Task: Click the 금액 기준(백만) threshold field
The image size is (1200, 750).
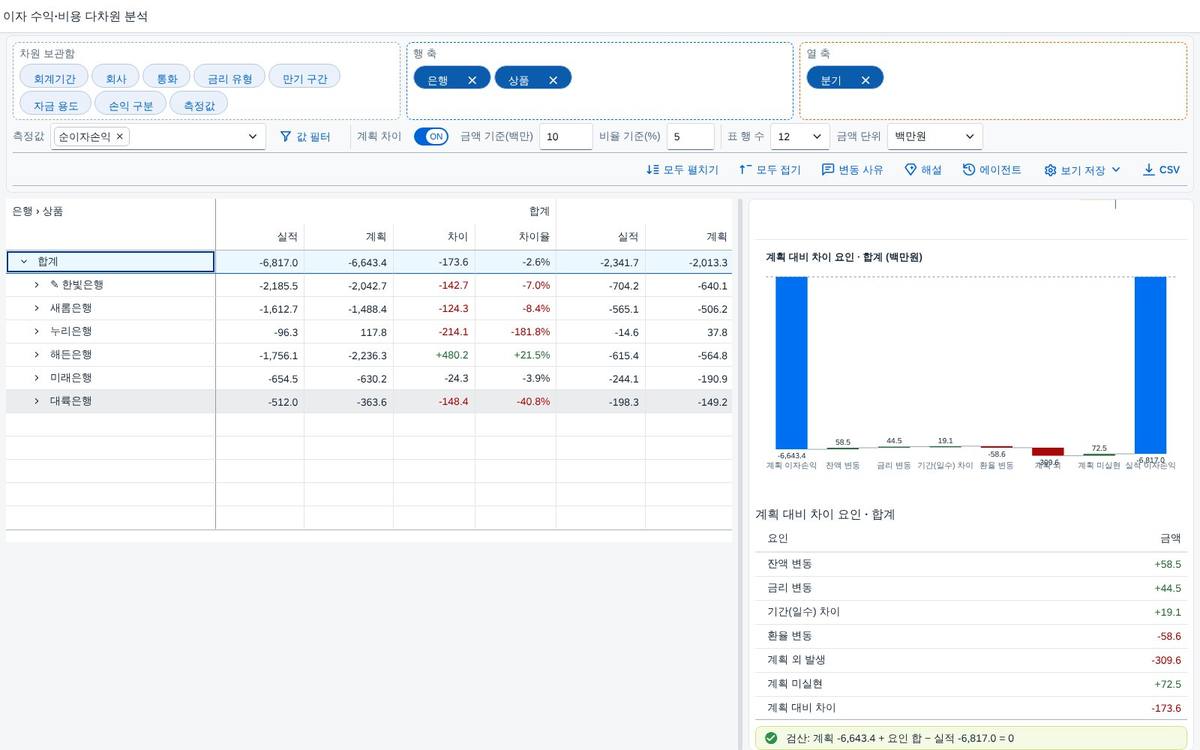Action: tap(566, 137)
